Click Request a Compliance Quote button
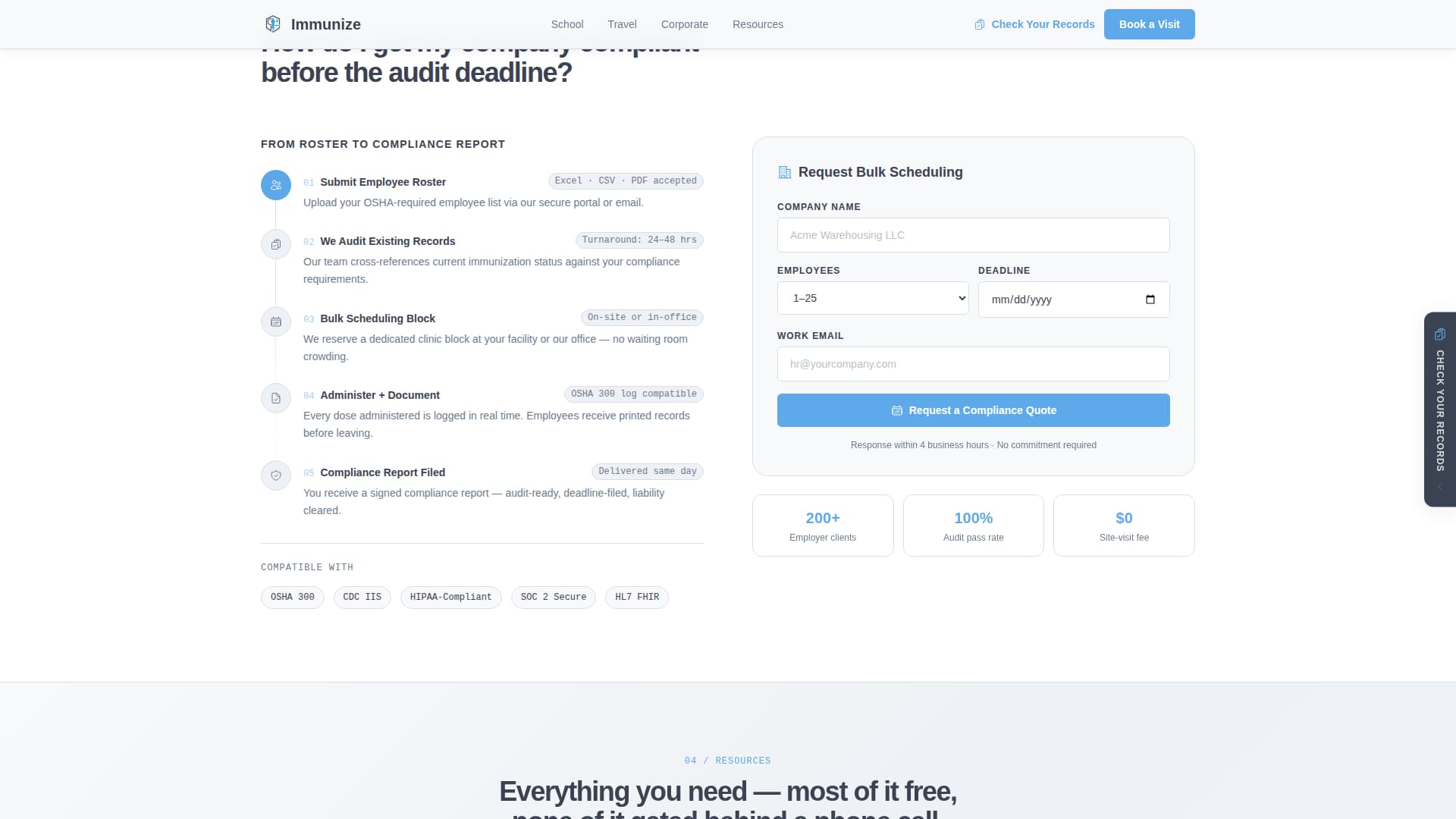Screen dimensions: 1456x819 (973, 410)
